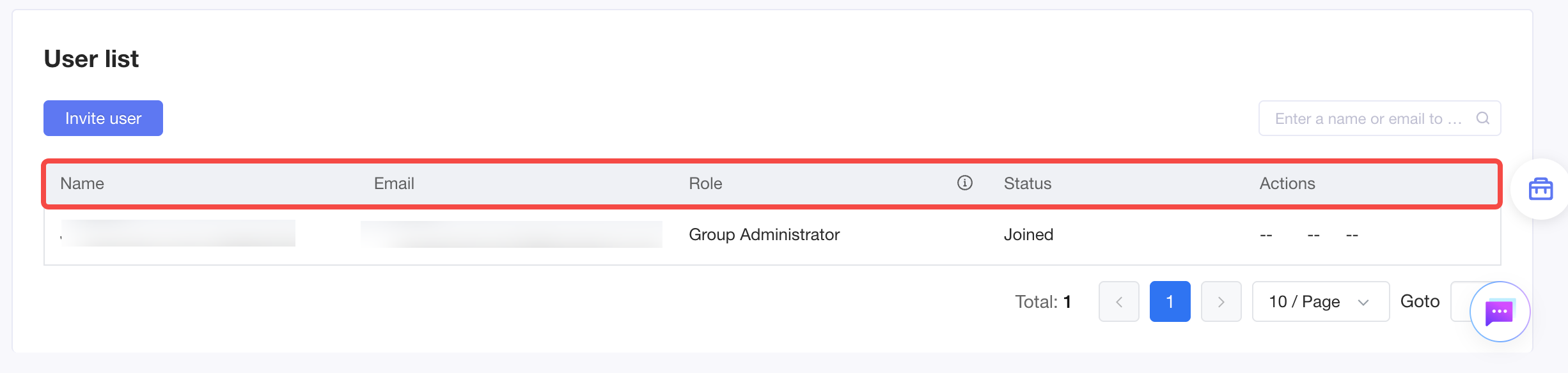
Task: Open the purple chat bubble widget
Action: [x=1500, y=312]
